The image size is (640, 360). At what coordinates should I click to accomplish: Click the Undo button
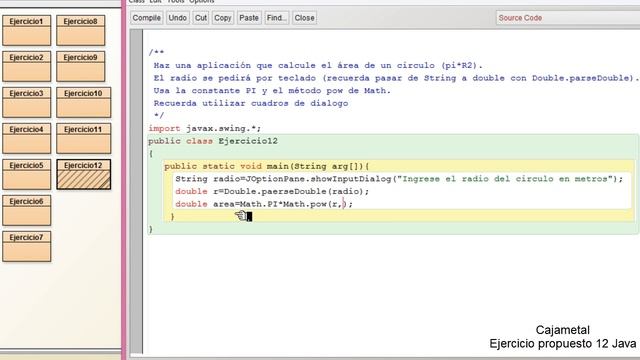tap(178, 18)
